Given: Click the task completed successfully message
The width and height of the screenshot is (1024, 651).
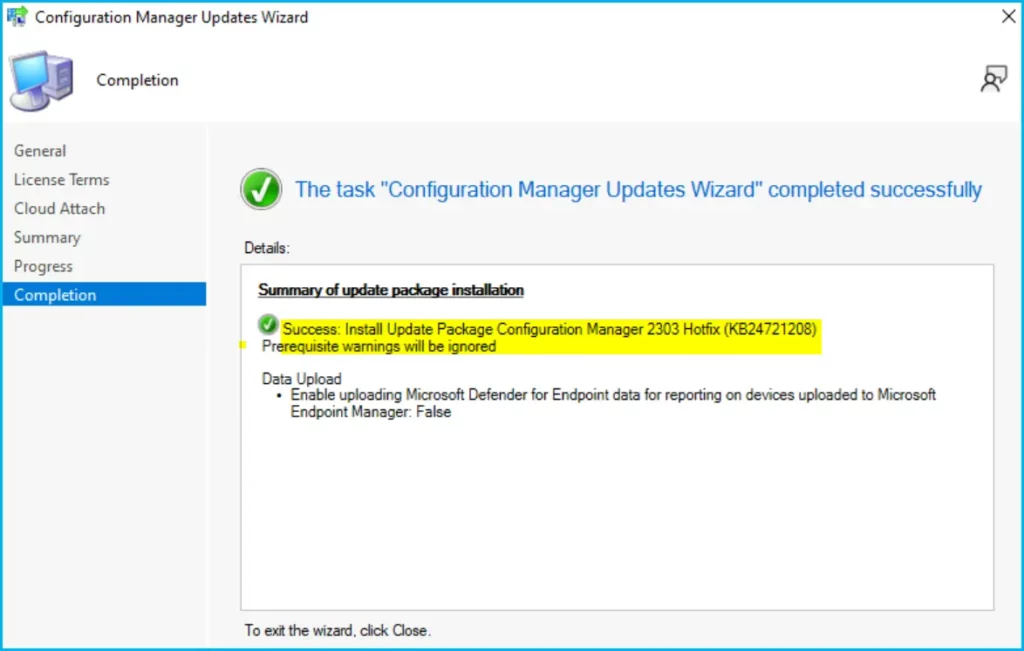Looking at the screenshot, I should [x=638, y=189].
